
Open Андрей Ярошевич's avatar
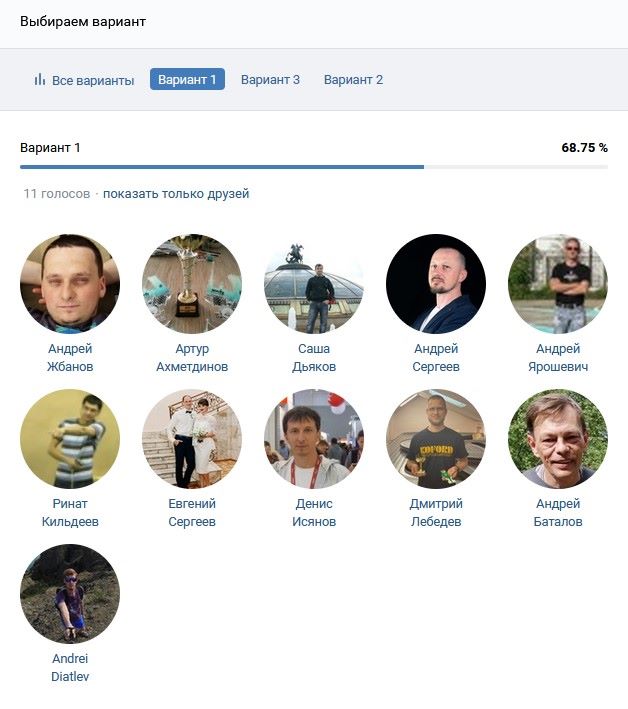click(x=558, y=284)
